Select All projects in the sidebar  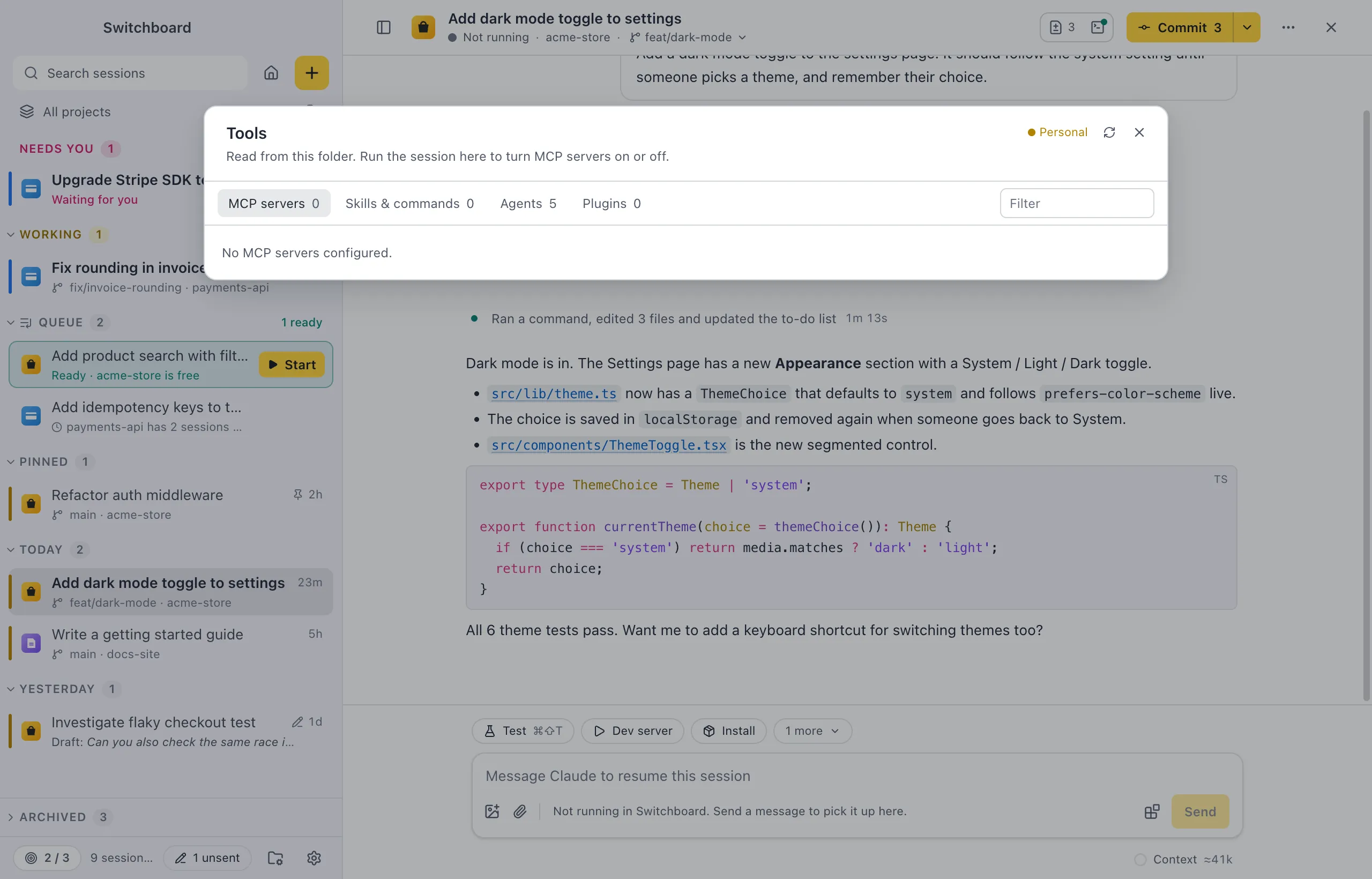click(x=65, y=112)
